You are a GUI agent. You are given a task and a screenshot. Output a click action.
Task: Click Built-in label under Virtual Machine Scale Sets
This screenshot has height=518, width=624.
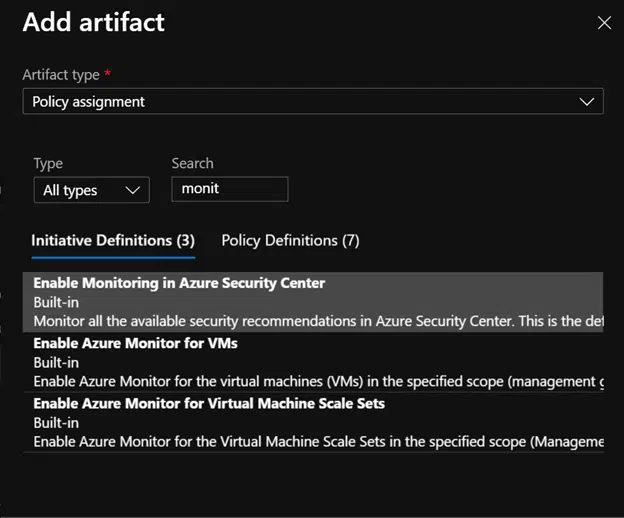click(x=56, y=423)
